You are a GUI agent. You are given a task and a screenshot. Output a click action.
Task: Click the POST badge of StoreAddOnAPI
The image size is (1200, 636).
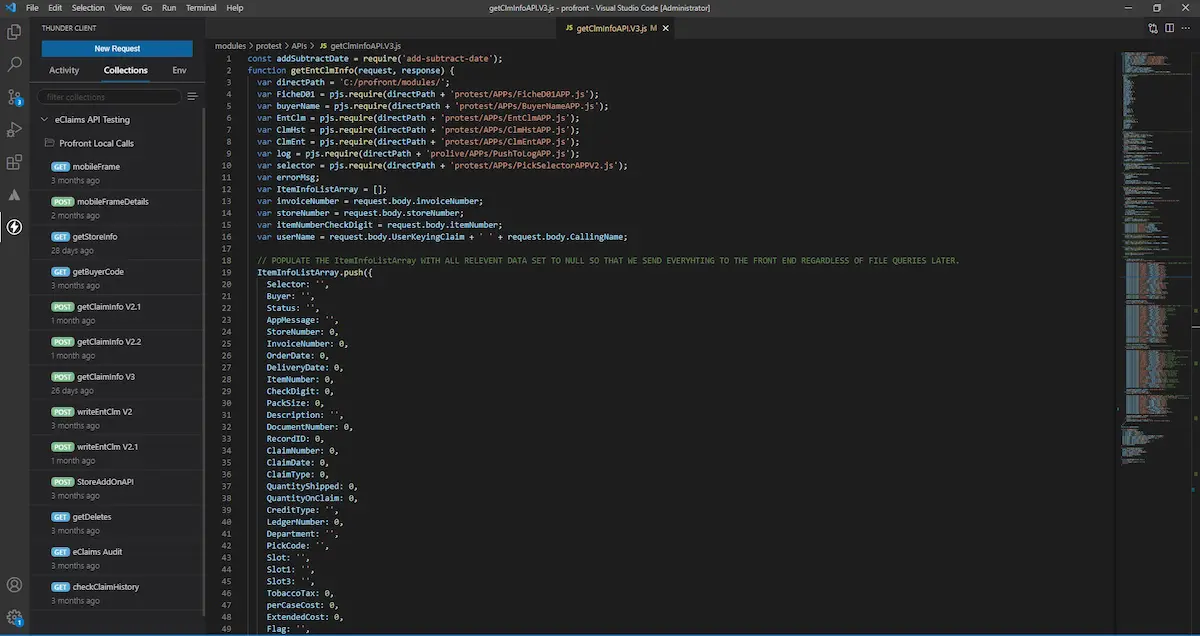pos(62,482)
